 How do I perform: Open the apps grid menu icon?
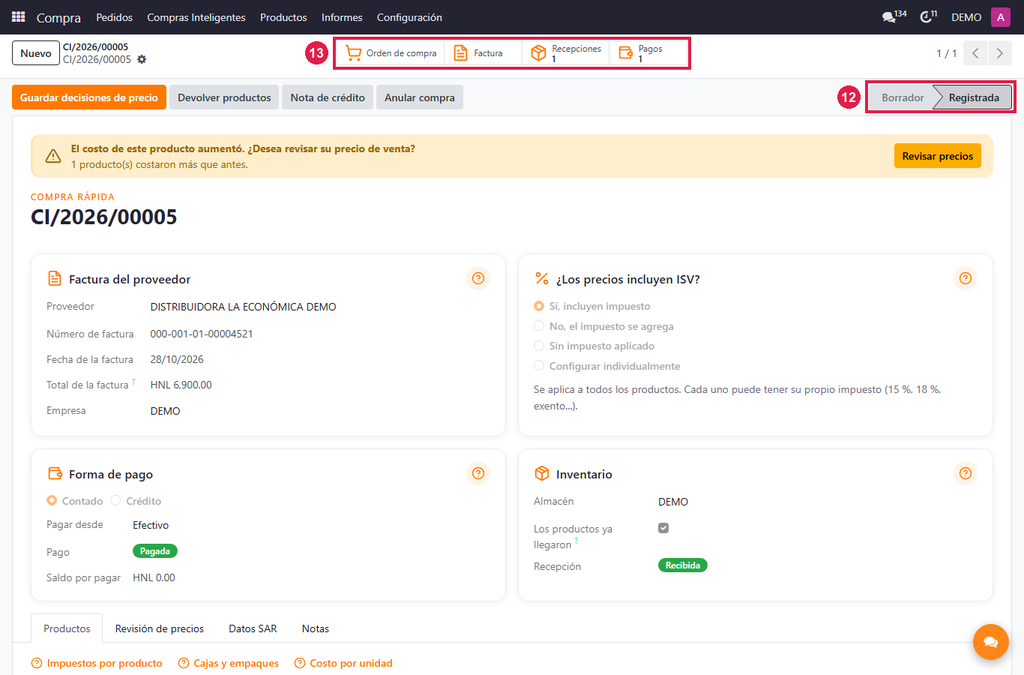pos(18,17)
